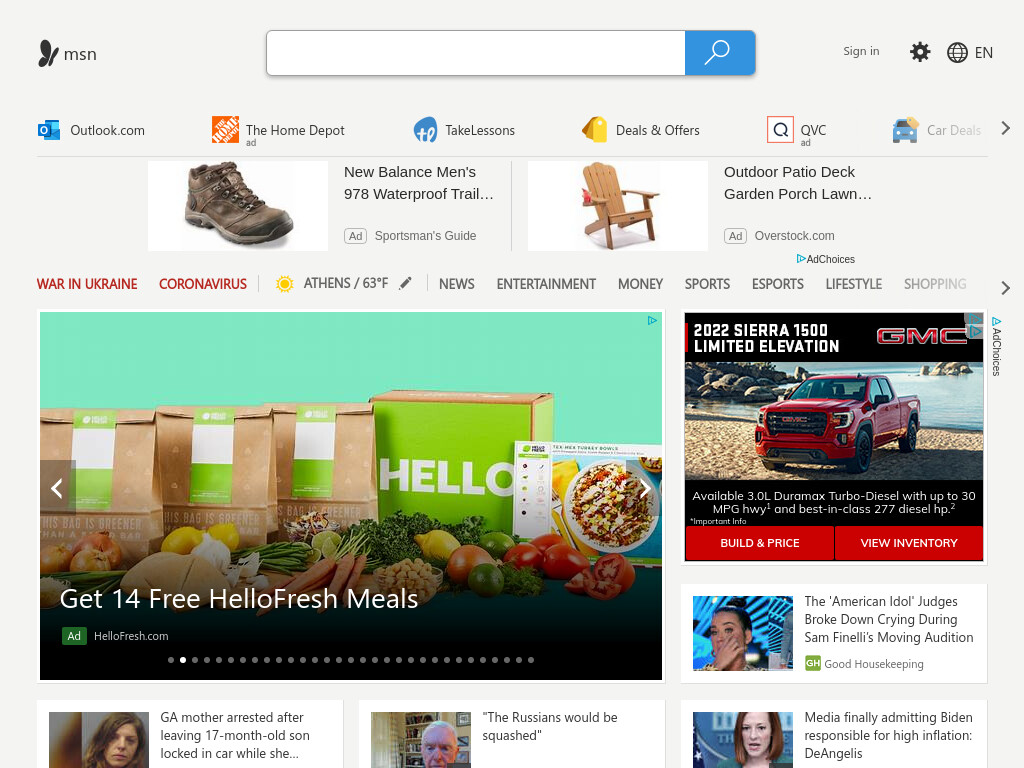The width and height of the screenshot is (1024, 768).
Task: Click VIEW INVENTORY on GMC ad
Action: (908, 543)
